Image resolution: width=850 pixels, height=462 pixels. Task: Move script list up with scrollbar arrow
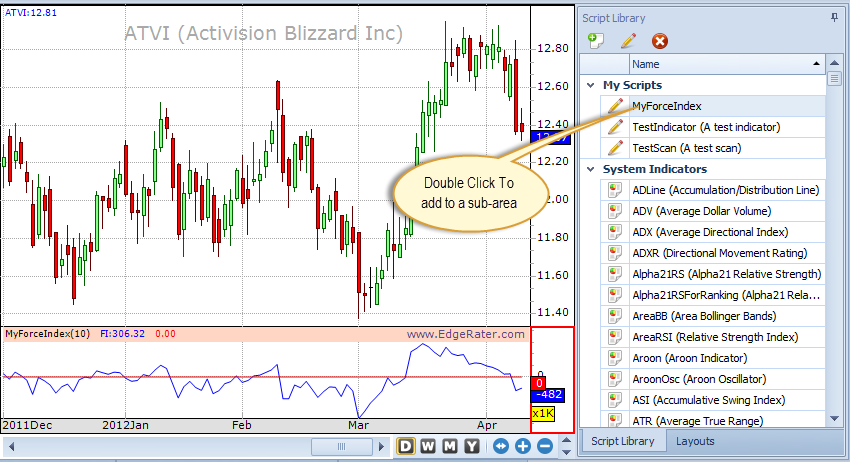tap(834, 63)
